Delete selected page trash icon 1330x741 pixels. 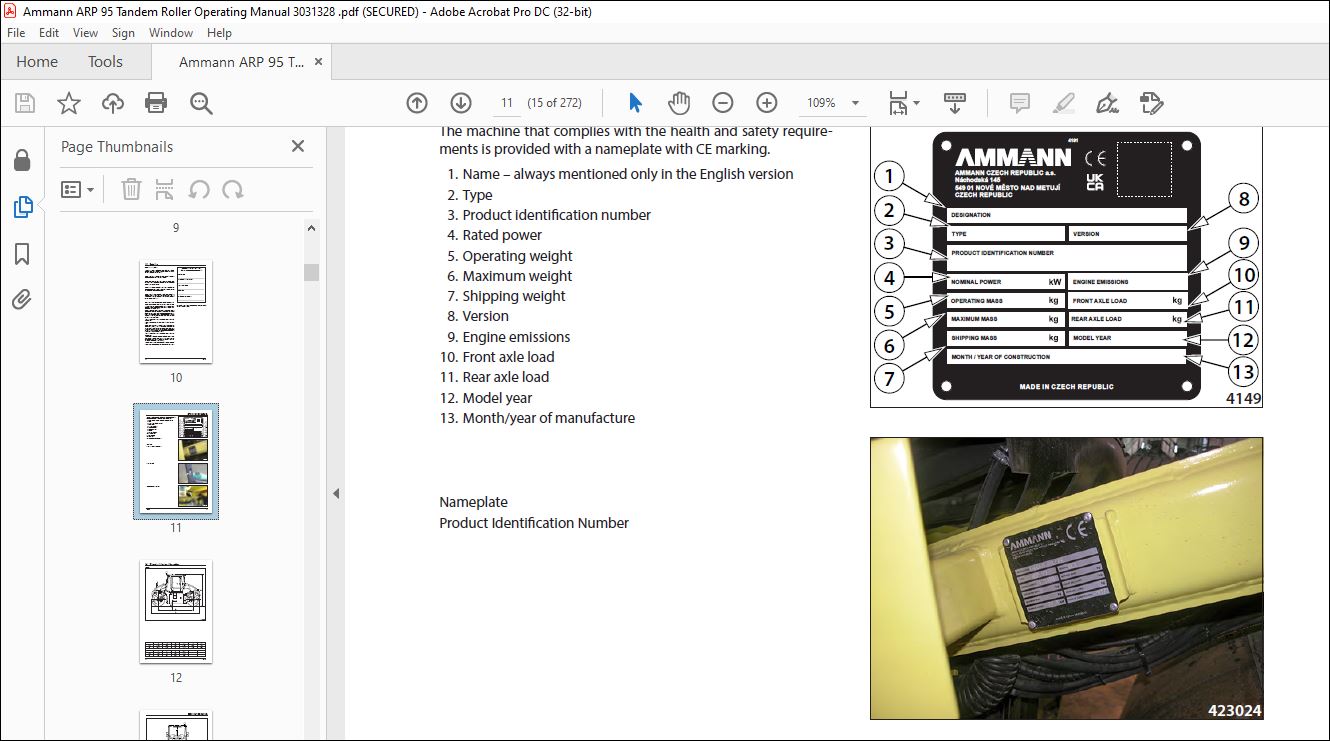131,189
